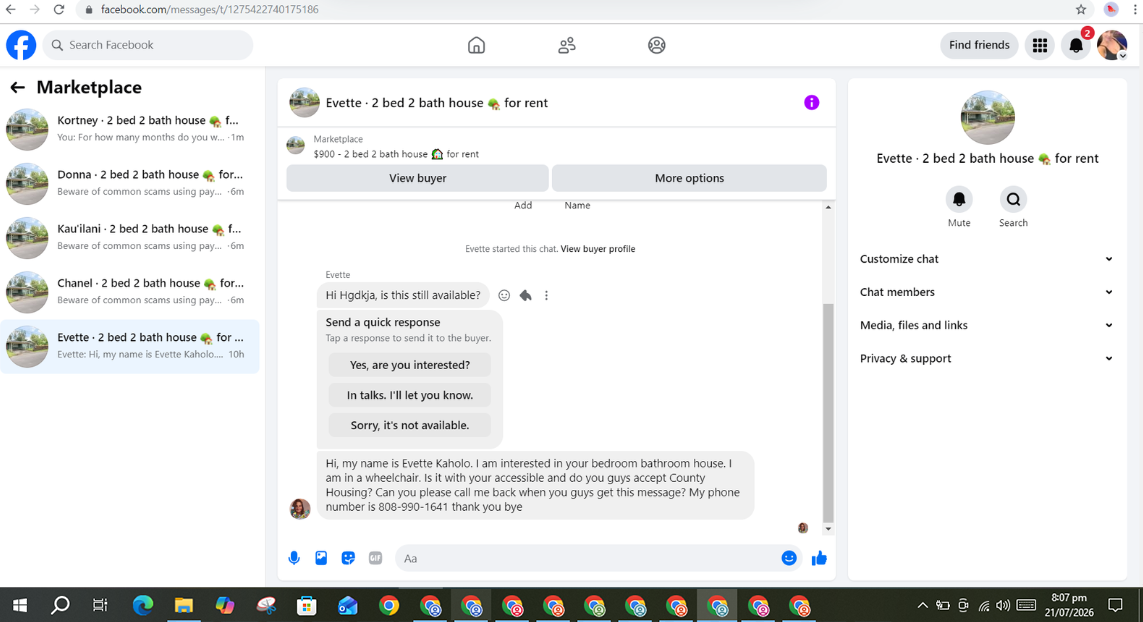
Task: Open the Friends icon in top navigation
Action: [x=566, y=45]
